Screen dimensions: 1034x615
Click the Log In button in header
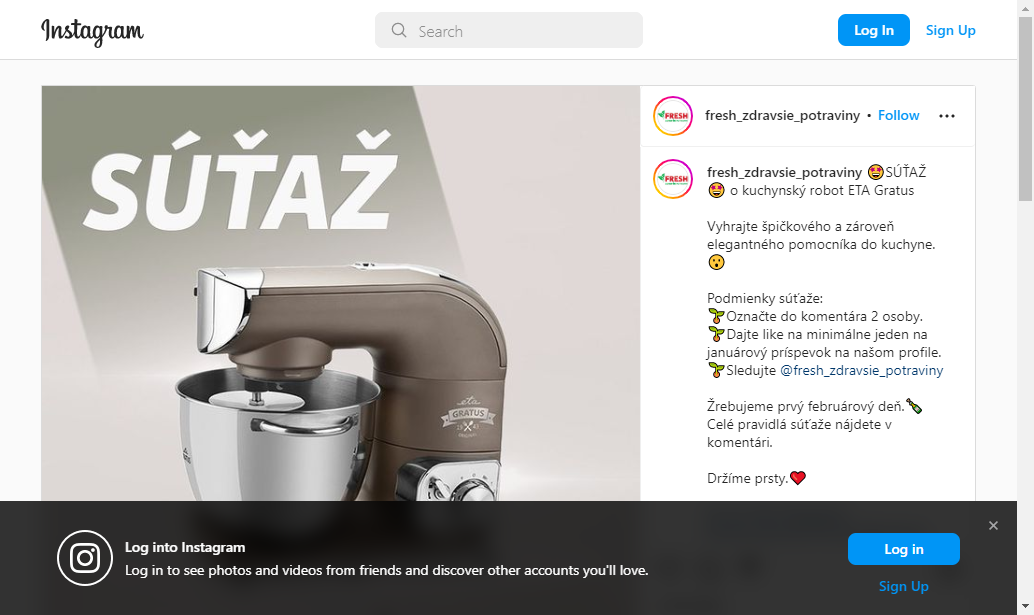[x=874, y=30]
